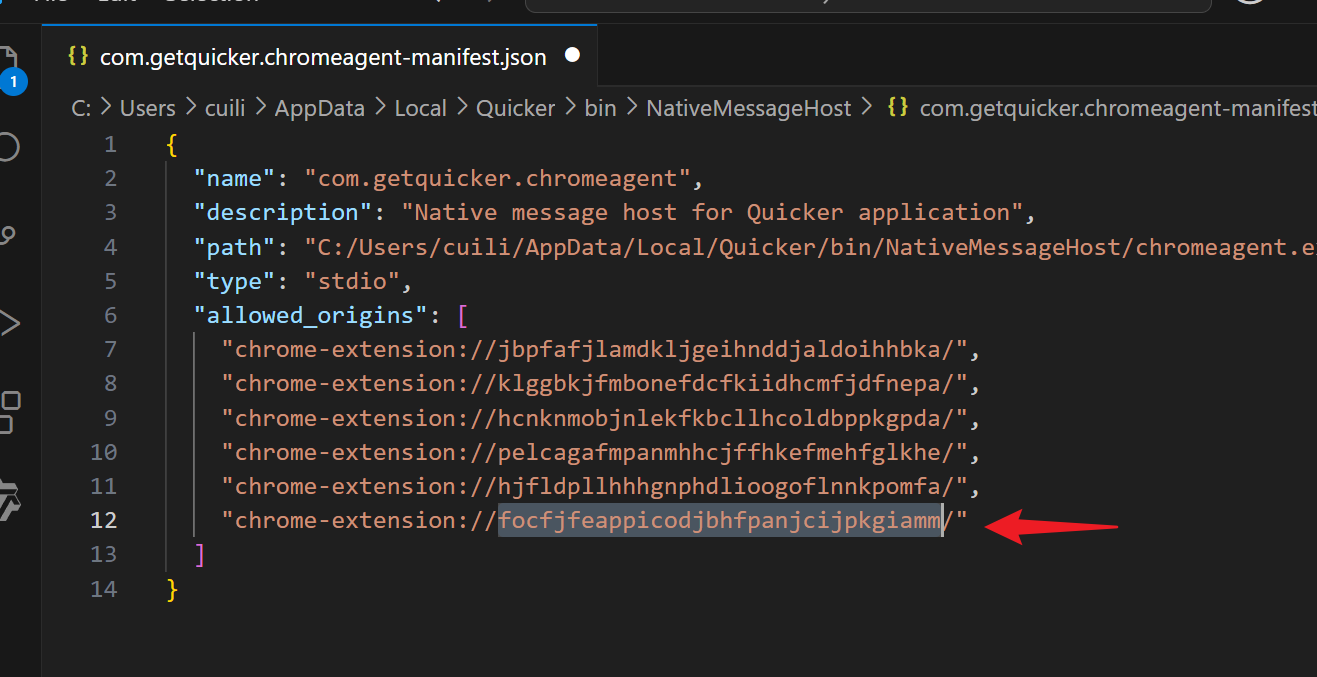
Task: Open the bin breadcrumb folder
Action: pyautogui.click(x=601, y=108)
